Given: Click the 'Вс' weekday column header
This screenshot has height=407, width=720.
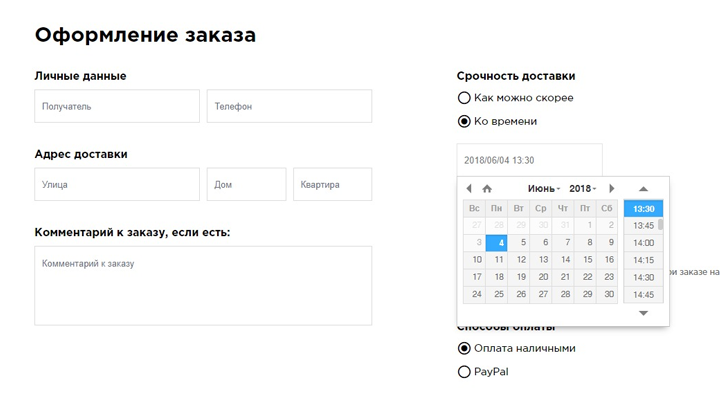Looking at the screenshot, I should 474,208.
